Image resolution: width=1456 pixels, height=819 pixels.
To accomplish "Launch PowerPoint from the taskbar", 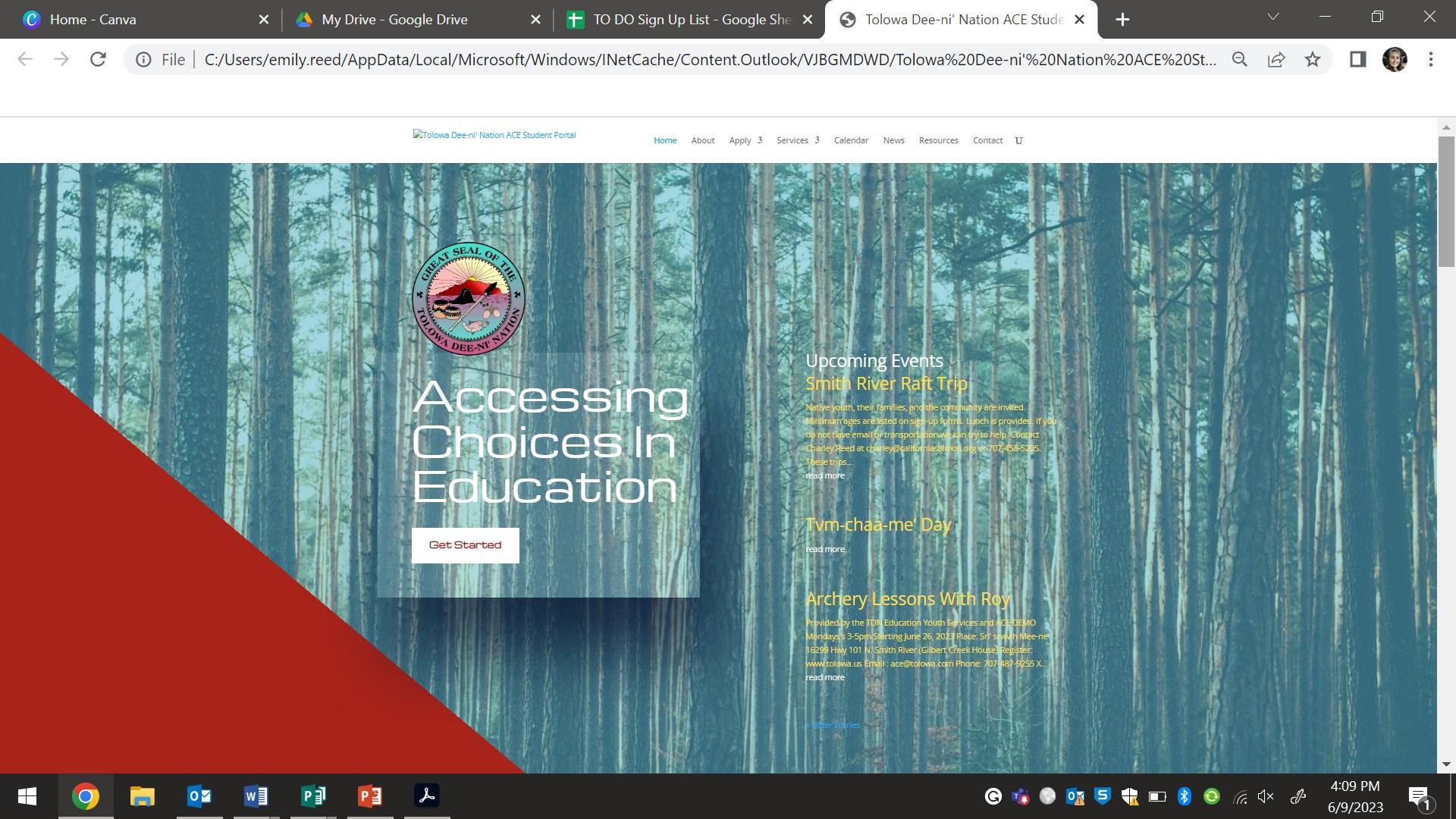I will [369, 796].
